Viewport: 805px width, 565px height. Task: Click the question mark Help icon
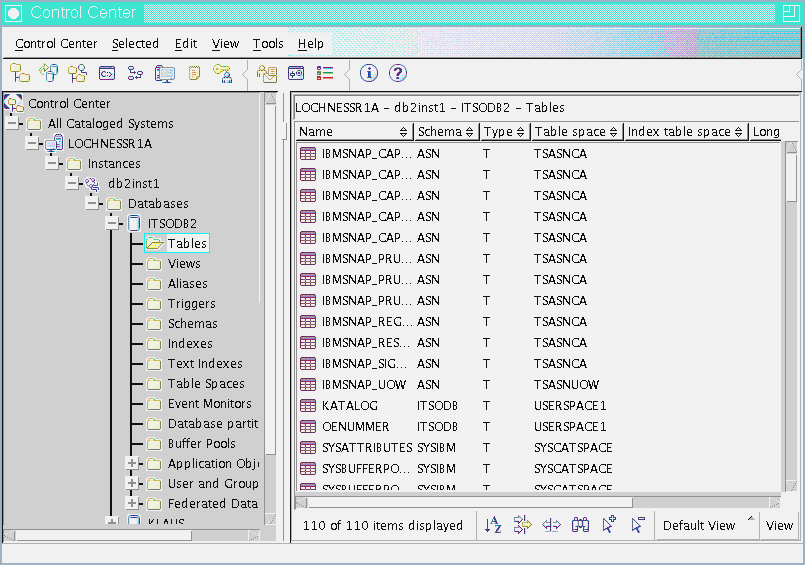tap(398, 73)
